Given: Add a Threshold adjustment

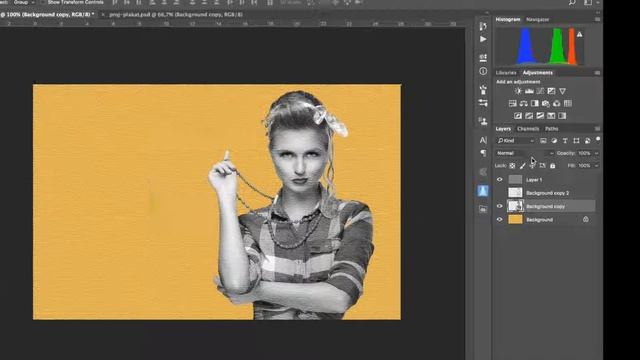Looking at the screenshot, I should [x=540, y=116].
